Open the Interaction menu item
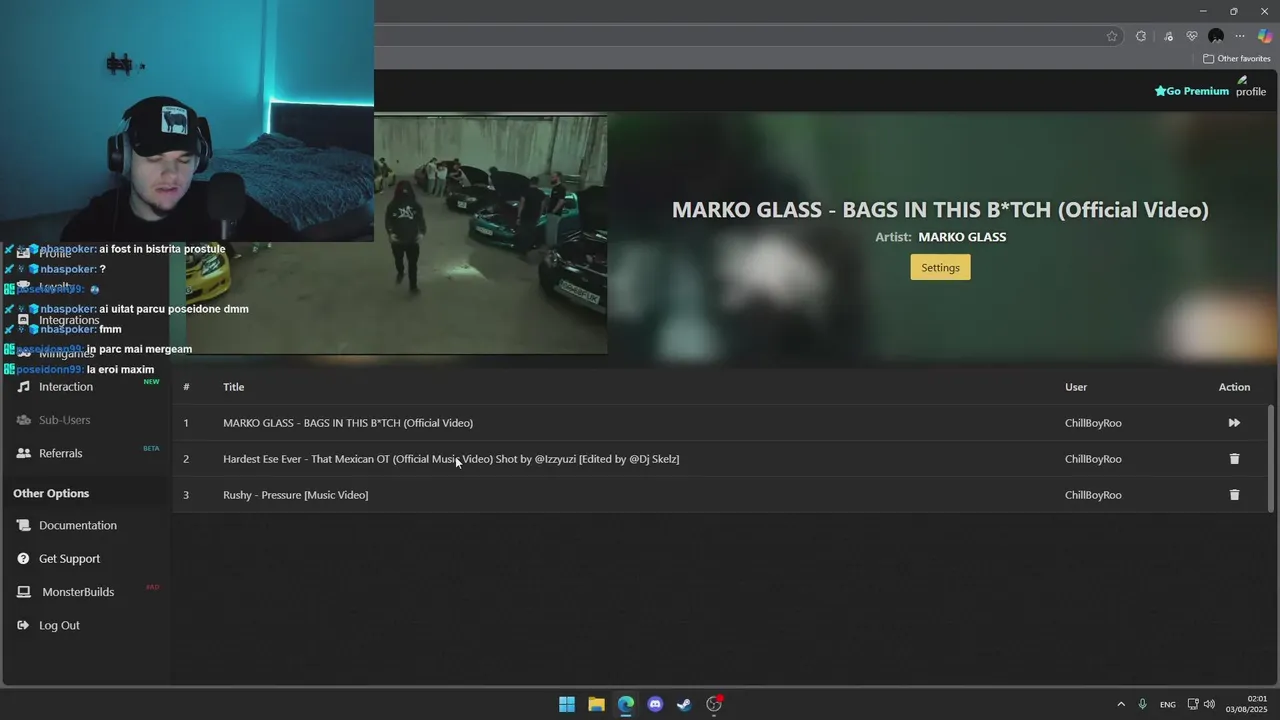Viewport: 1280px width, 720px height. 66,387
